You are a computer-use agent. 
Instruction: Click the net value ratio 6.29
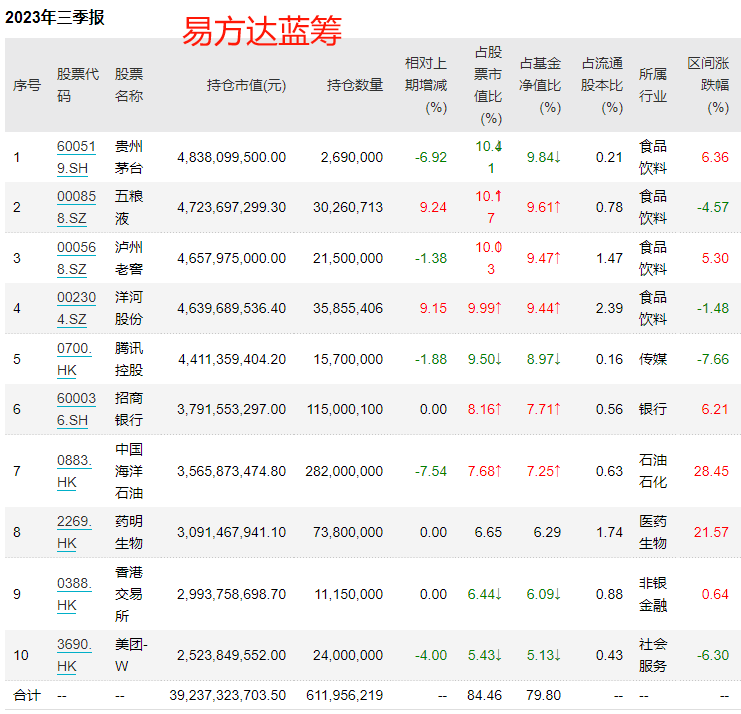click(547, 533)
